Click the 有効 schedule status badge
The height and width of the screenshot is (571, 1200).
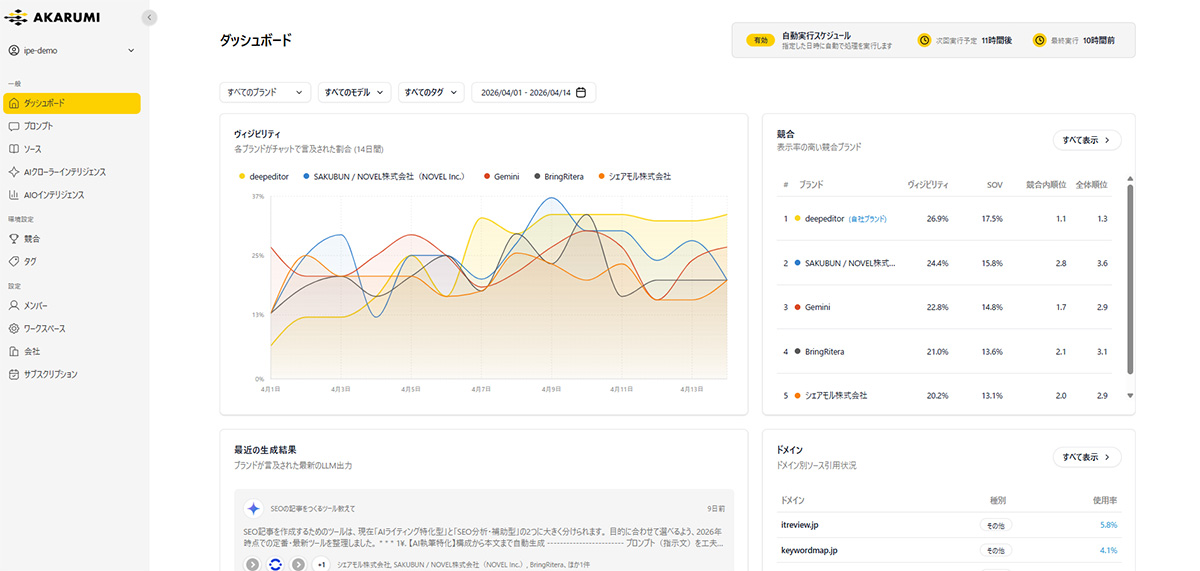pyautogui.click(x=762, y=41)
